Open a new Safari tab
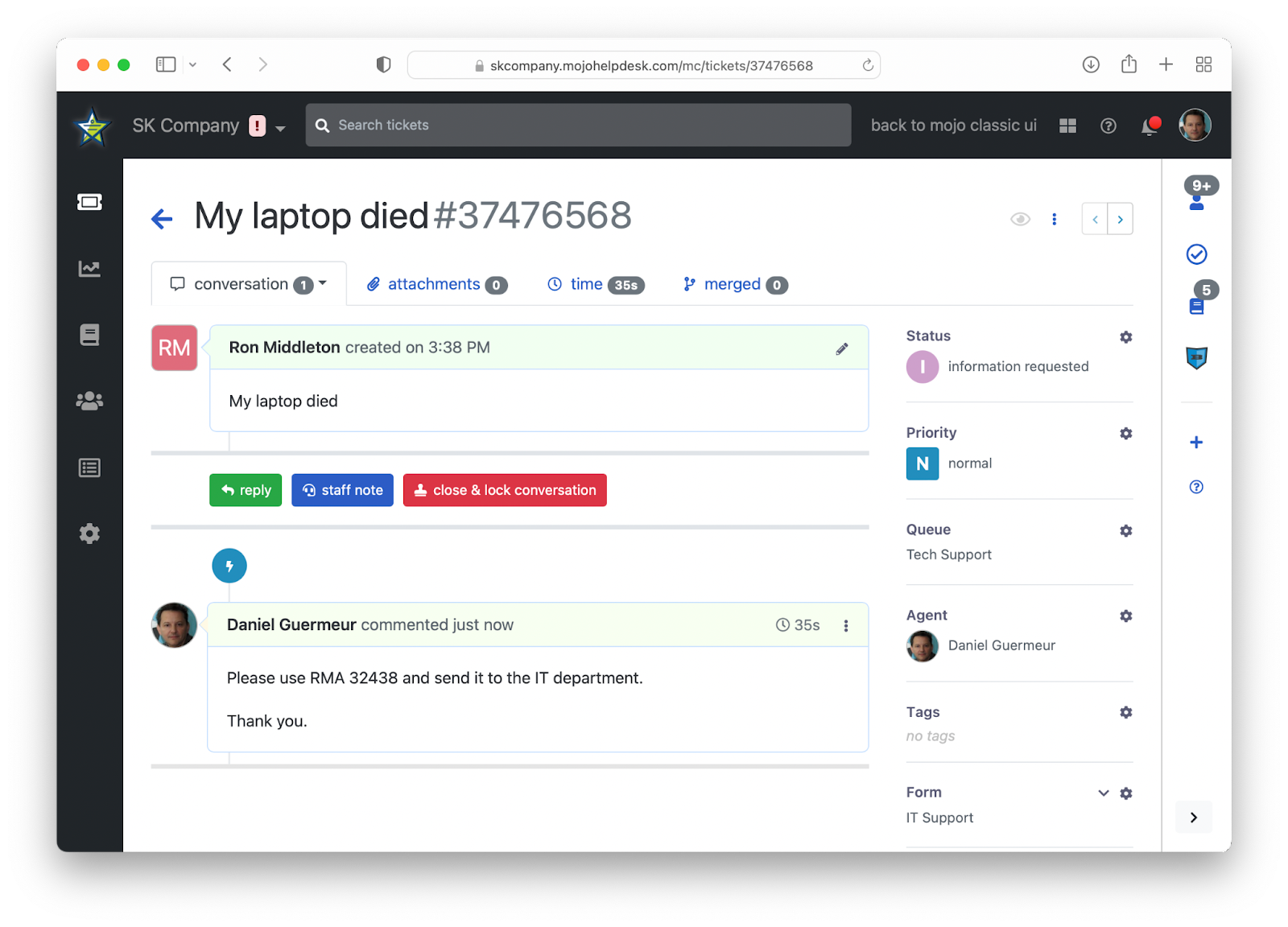Screen dimensions: 1288x927 click(x=1166, y=64)
